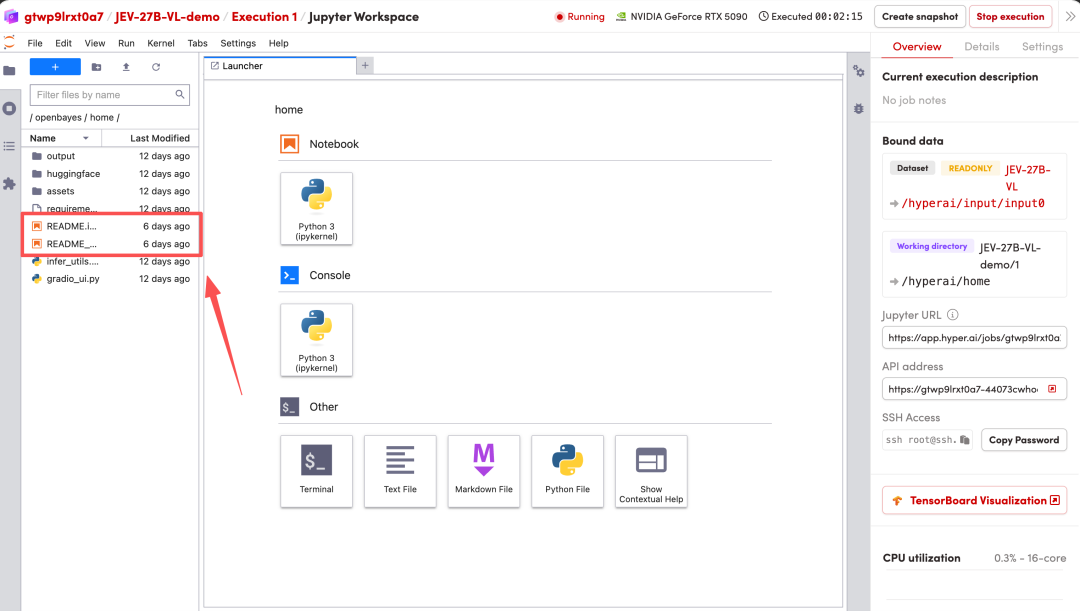1080x611 pixels.
Task: Open the Run menu
Action: coord(126,43)
